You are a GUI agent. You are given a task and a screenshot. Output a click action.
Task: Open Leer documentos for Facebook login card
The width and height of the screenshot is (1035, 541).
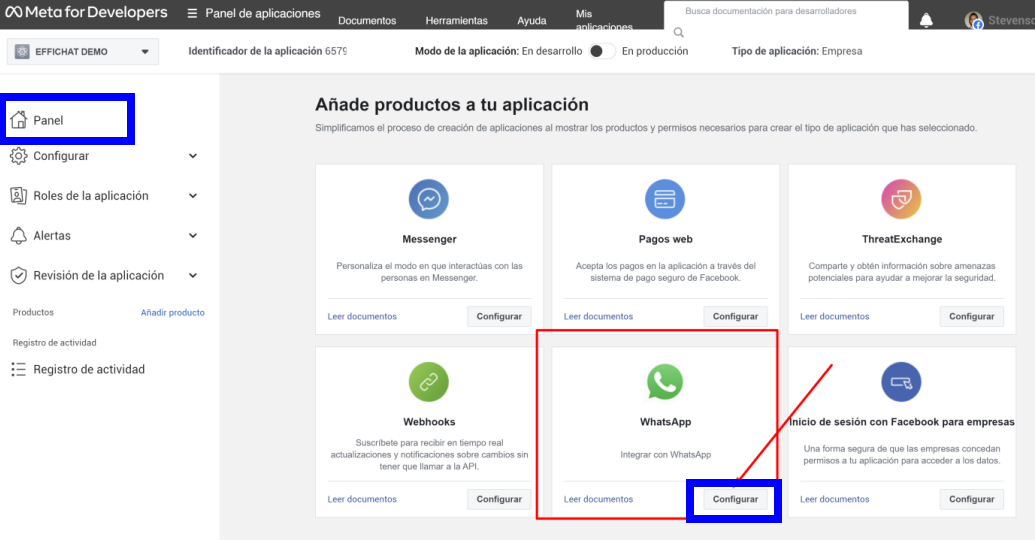834,499
